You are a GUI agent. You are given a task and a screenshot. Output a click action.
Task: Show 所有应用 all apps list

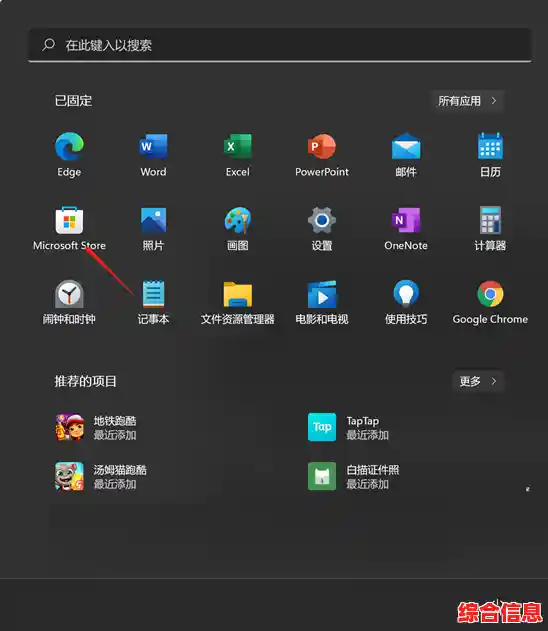click(x=467, y=101)
